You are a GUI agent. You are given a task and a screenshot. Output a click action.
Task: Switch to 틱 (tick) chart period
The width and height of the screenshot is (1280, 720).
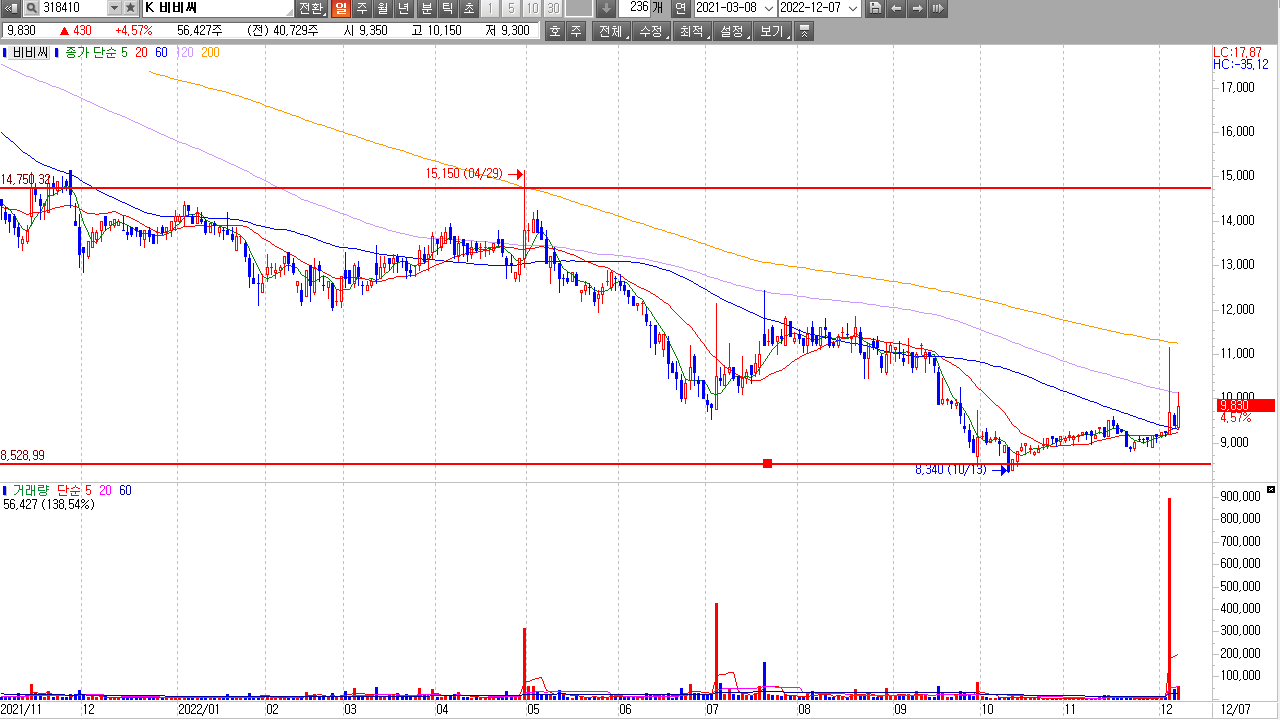(x=447, y=8)
